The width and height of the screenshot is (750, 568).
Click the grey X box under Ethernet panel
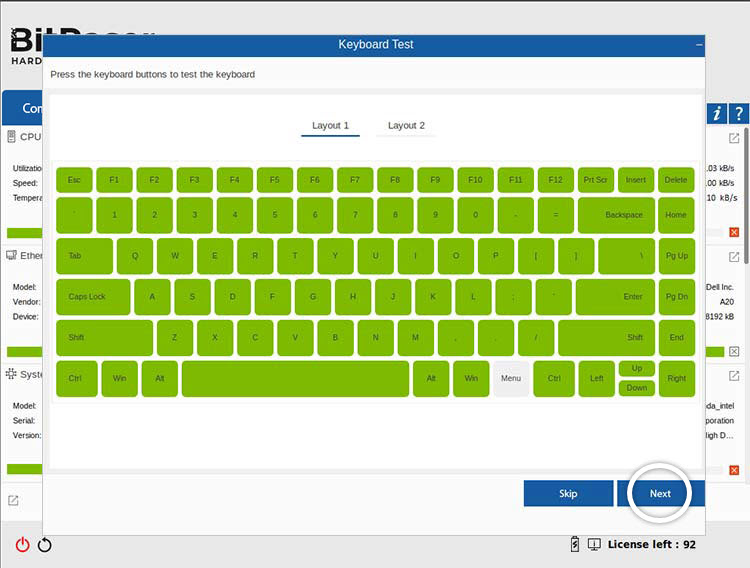click(x=734, y=352)
